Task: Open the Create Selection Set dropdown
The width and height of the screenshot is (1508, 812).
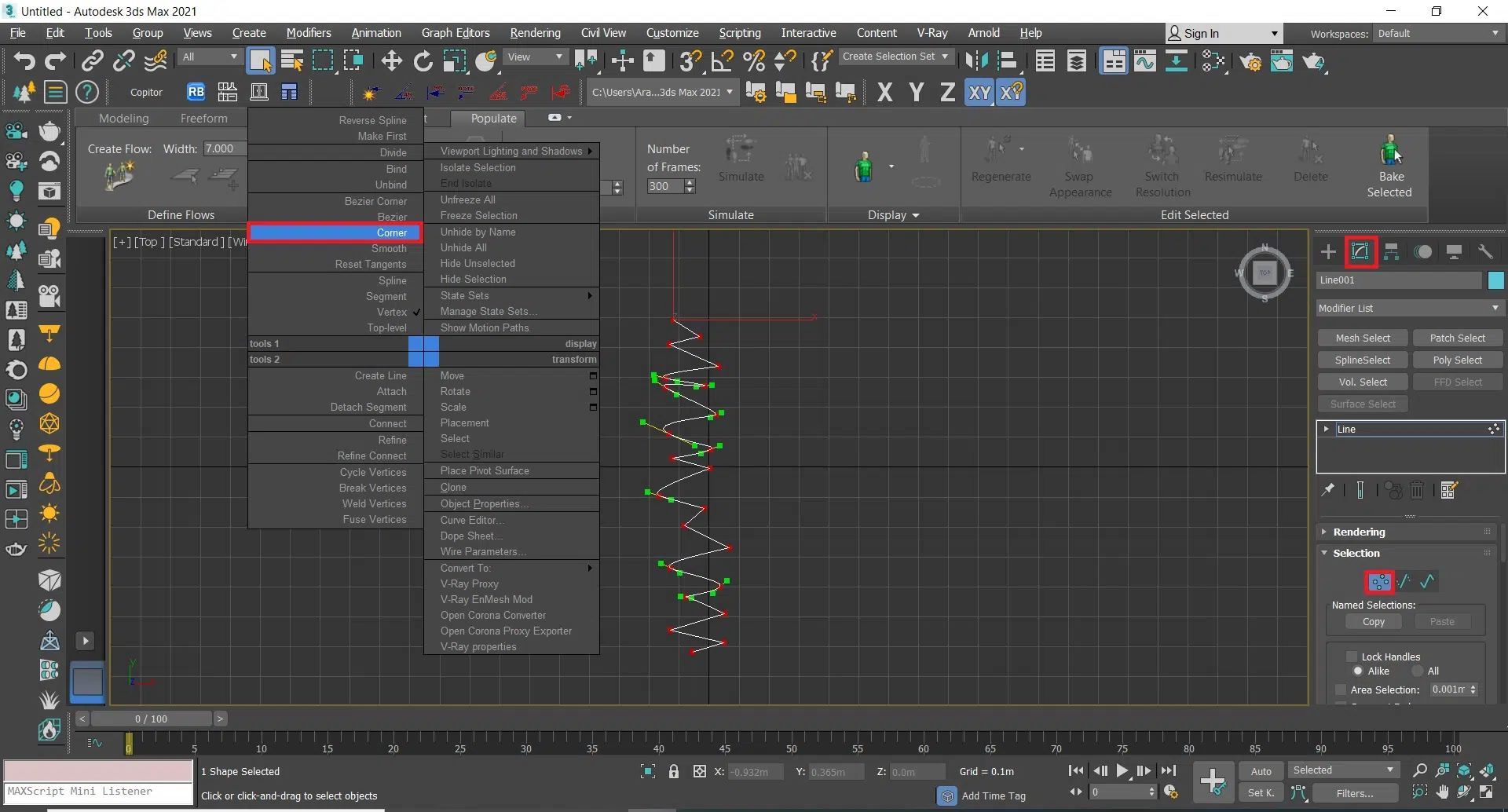Action: click(x=895, y=57)
